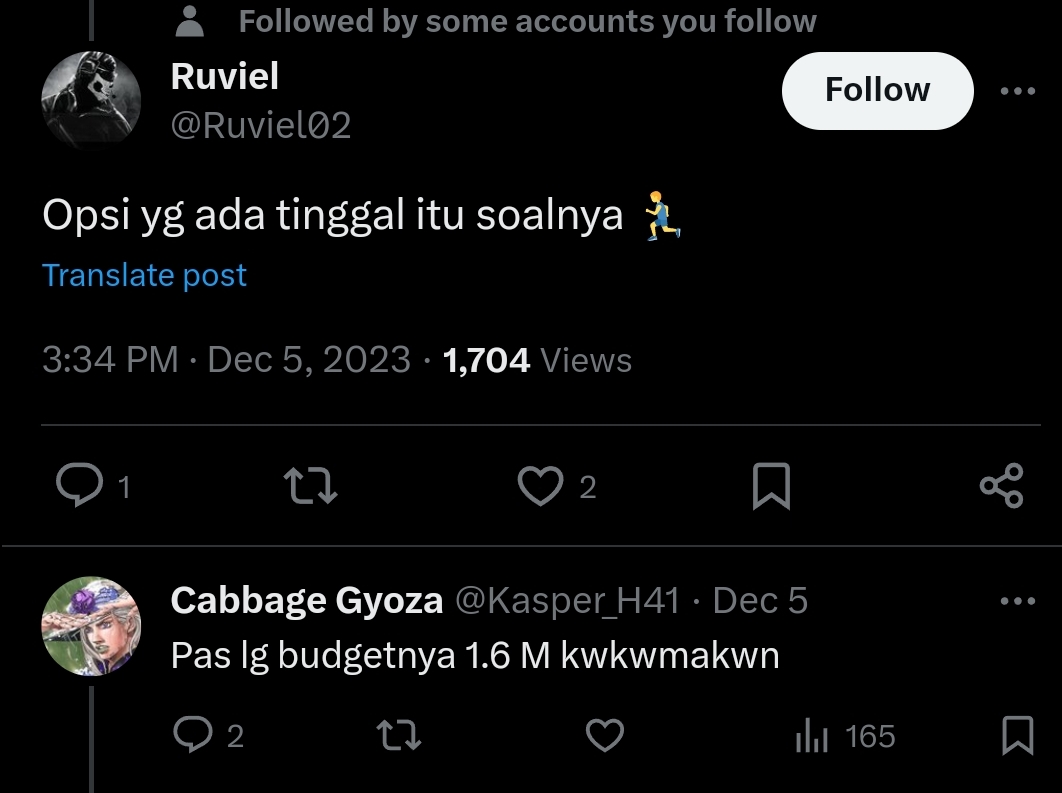This screenshot has width=1062, height=793.
Task: Repost Ruviel's post
Action: point(311,486)
